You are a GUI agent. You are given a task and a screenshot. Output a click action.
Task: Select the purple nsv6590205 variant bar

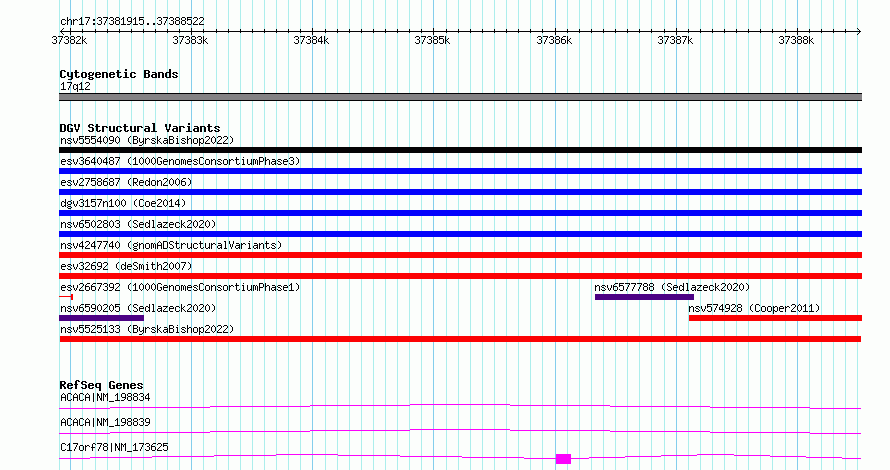click(102, 318)
